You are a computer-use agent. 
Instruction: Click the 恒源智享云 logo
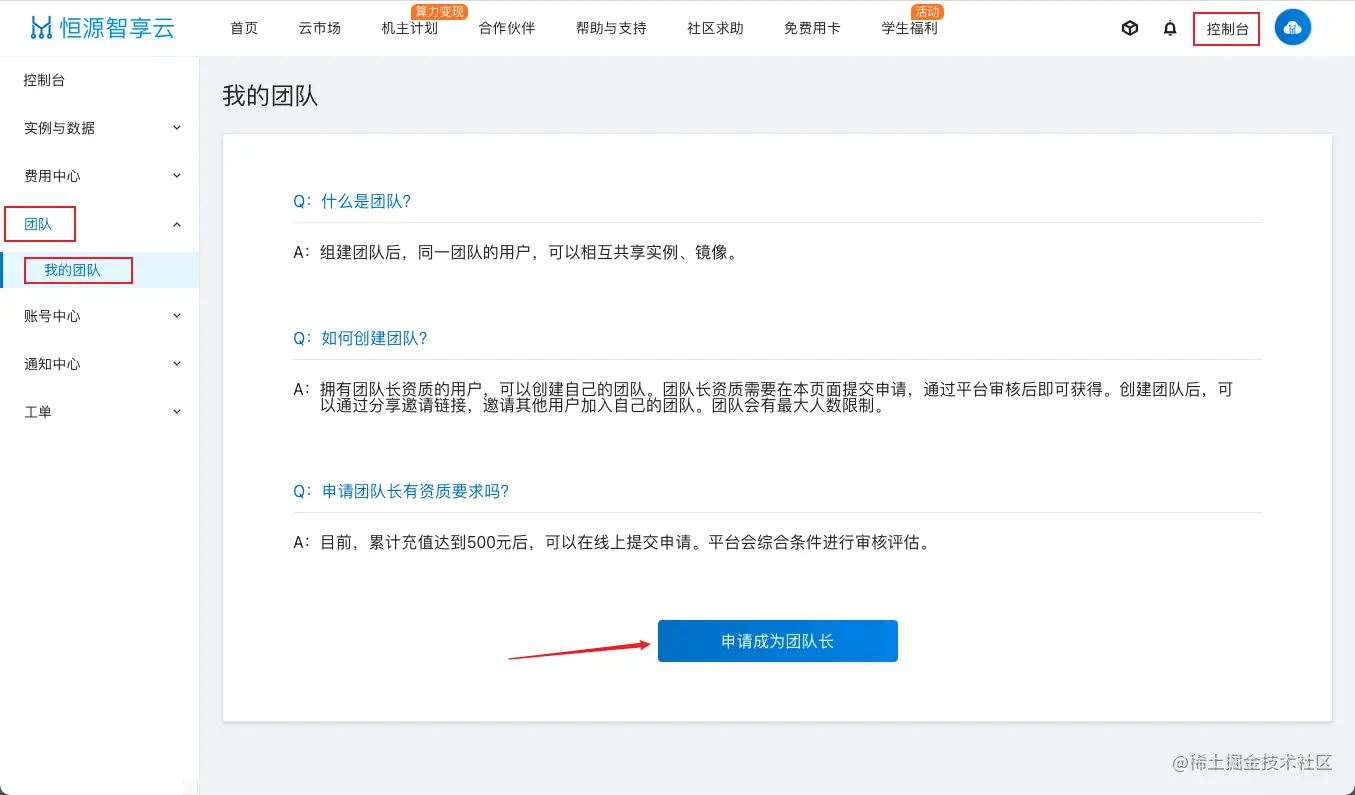pyautogui.click(x=101, y=27)
